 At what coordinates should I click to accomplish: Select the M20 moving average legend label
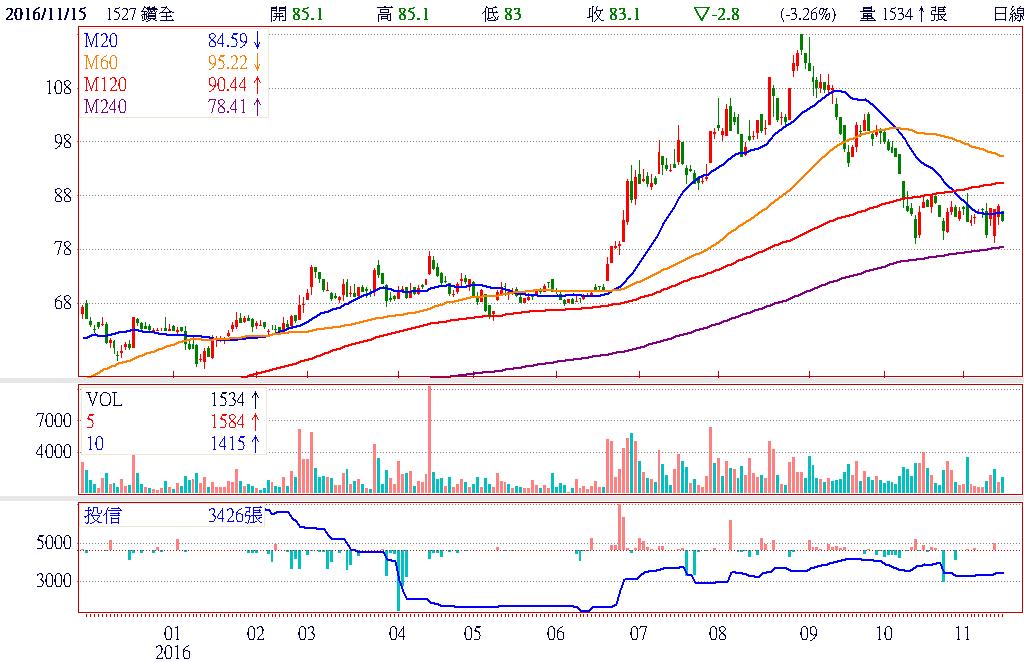point(101,41)
